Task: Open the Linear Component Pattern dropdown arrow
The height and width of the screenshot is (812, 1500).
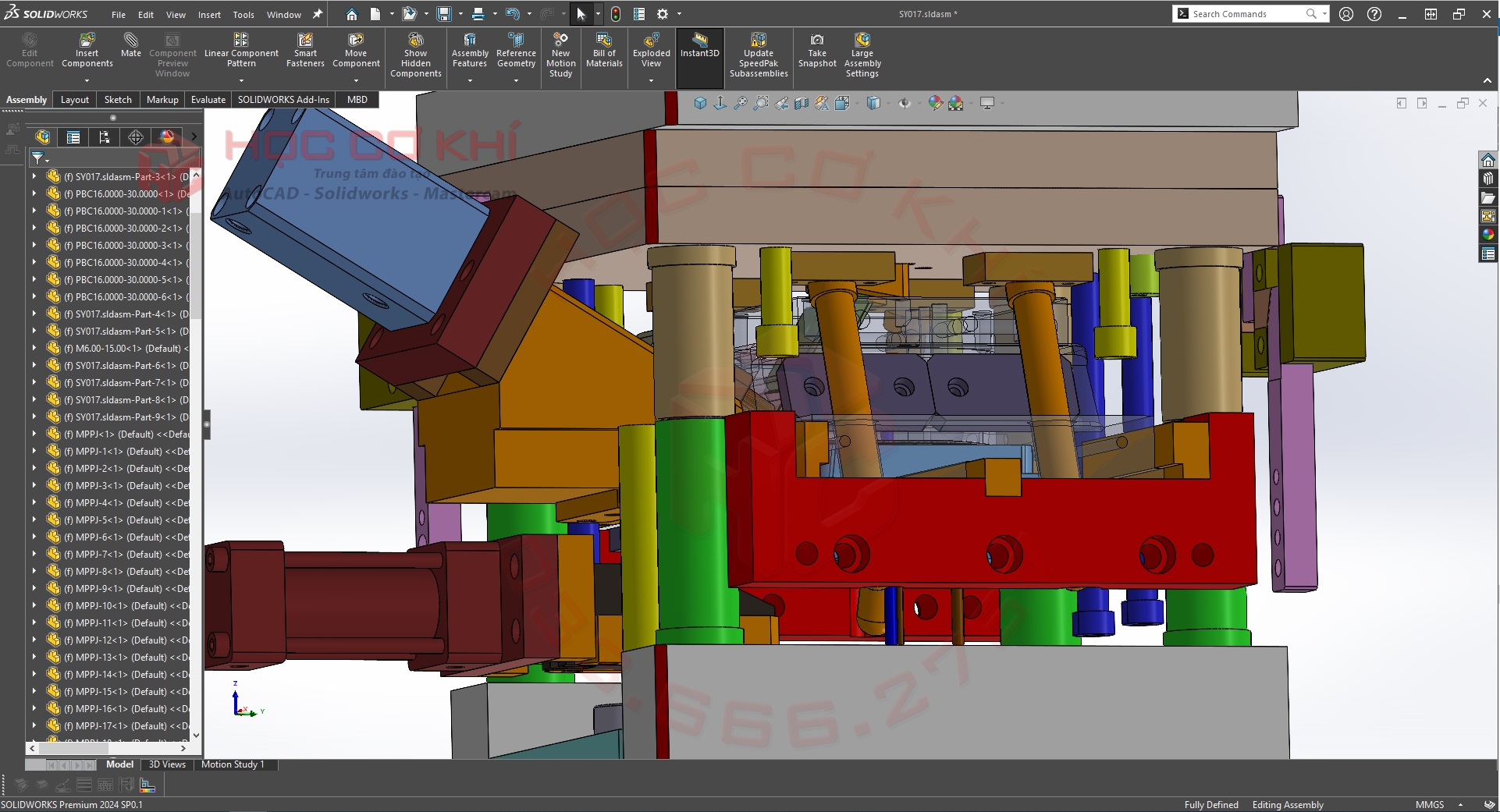Action: coord(241,80)
